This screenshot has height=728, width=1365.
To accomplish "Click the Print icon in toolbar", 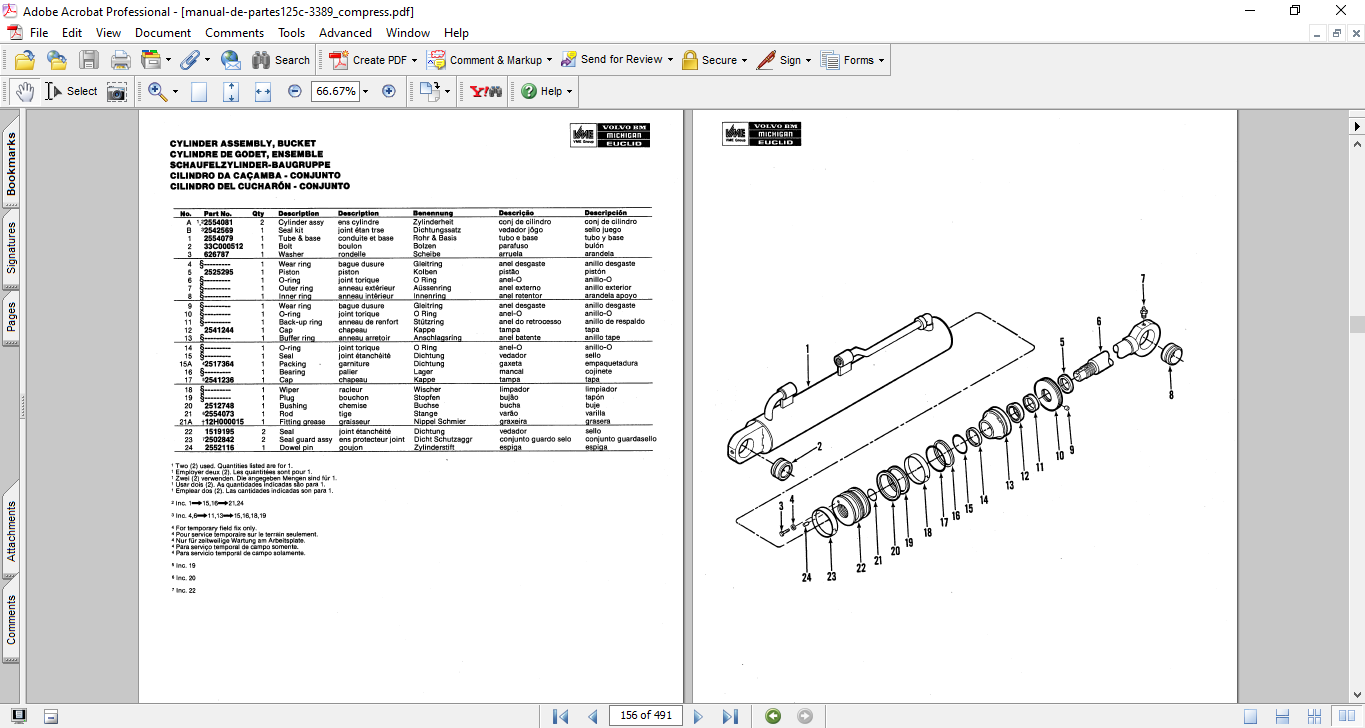I will (120, 60).
